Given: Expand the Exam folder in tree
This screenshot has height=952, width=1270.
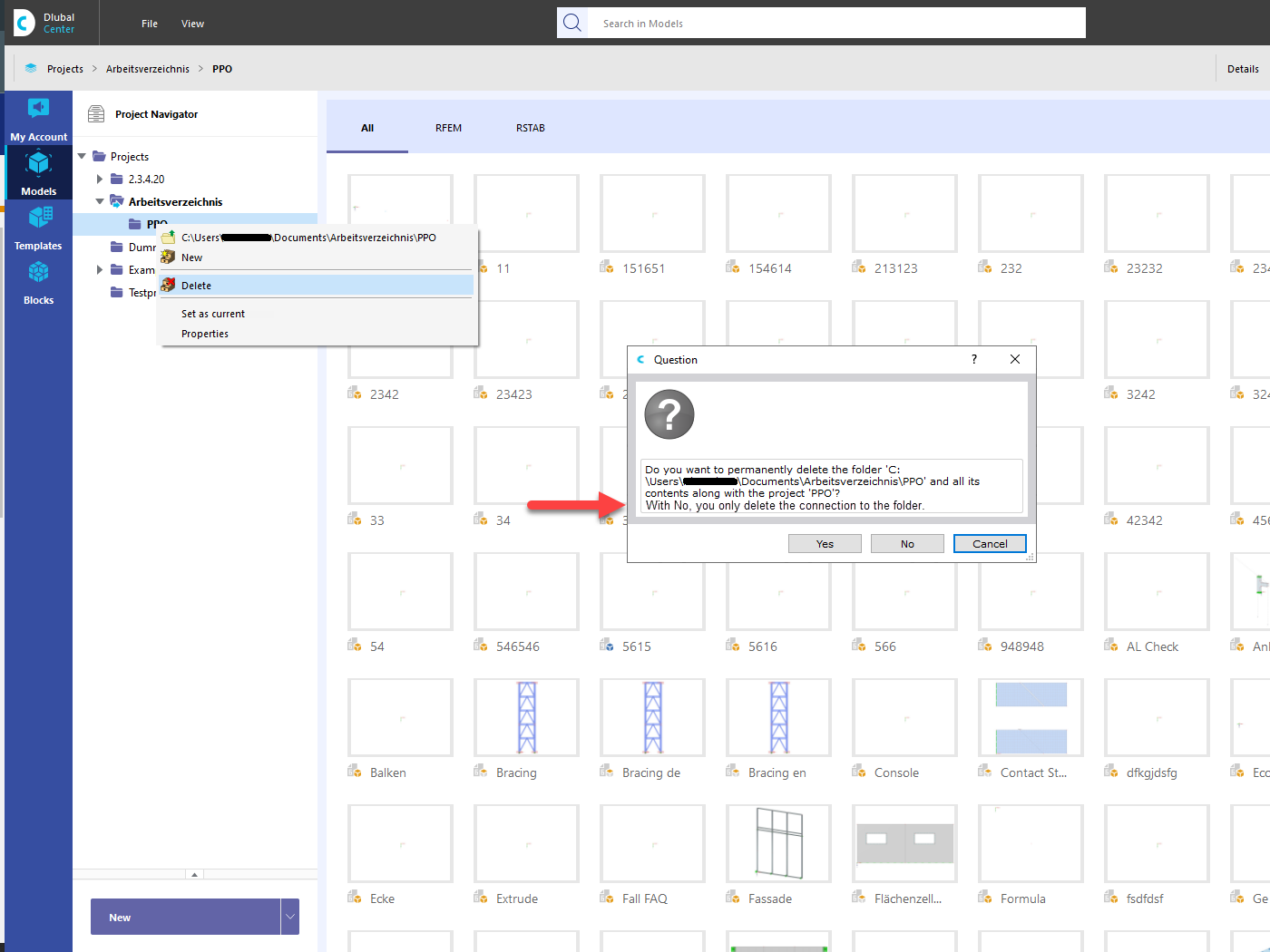Looking at the screenshot, I should [x=100, y=269].
